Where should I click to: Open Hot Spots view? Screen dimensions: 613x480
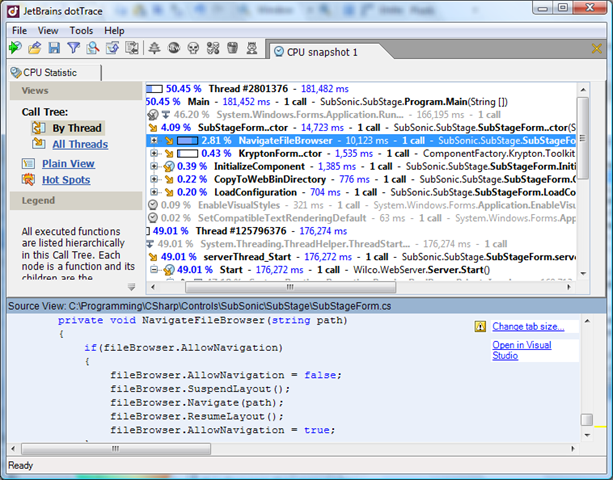click(66, 180)
